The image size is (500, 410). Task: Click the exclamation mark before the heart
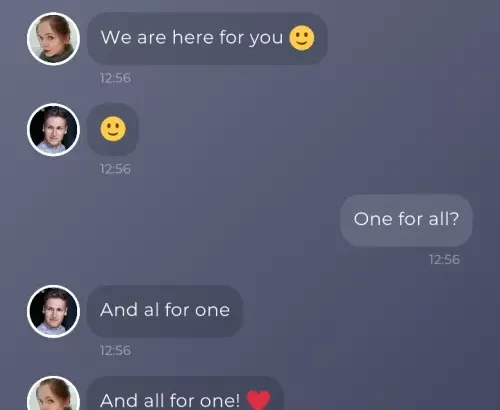(x=237, y=400)
